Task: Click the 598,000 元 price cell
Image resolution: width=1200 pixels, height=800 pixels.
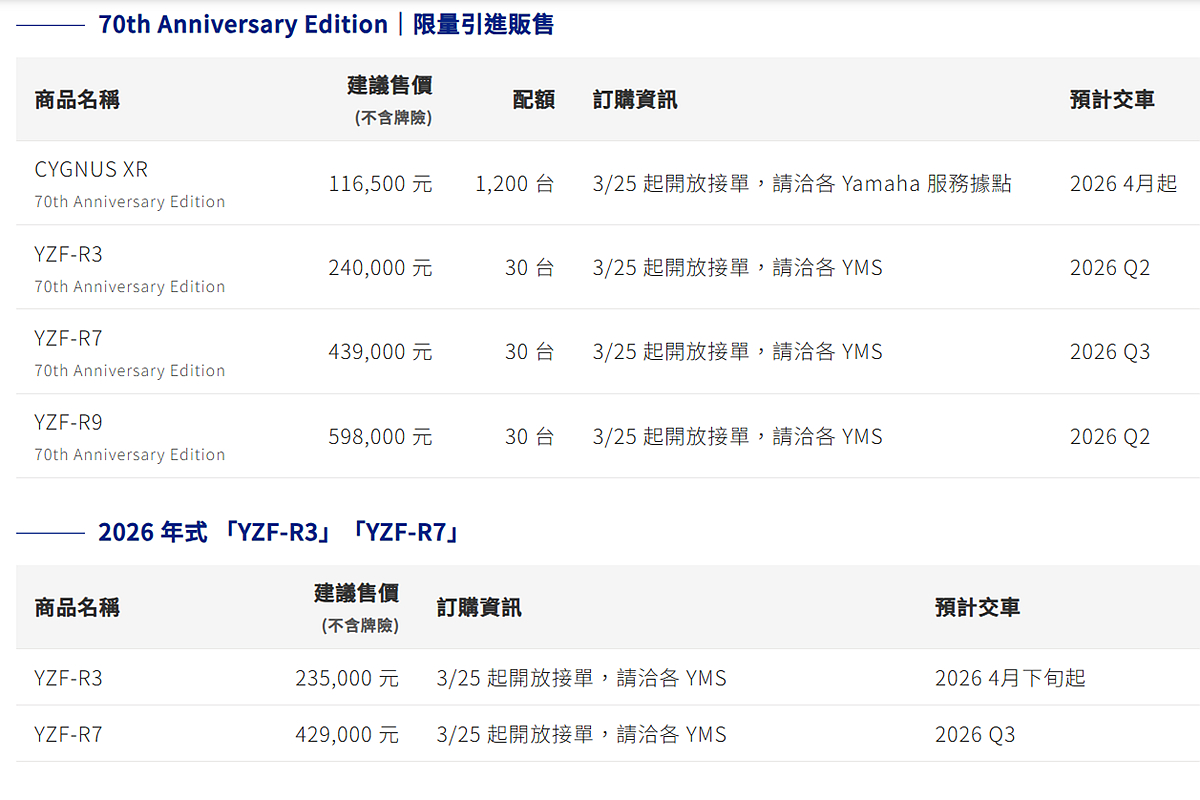Action: coord(380,437)
